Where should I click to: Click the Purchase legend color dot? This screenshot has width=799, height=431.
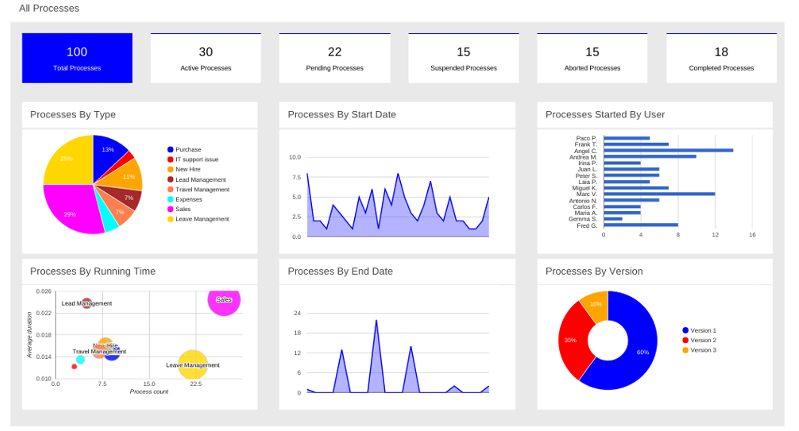170,149
